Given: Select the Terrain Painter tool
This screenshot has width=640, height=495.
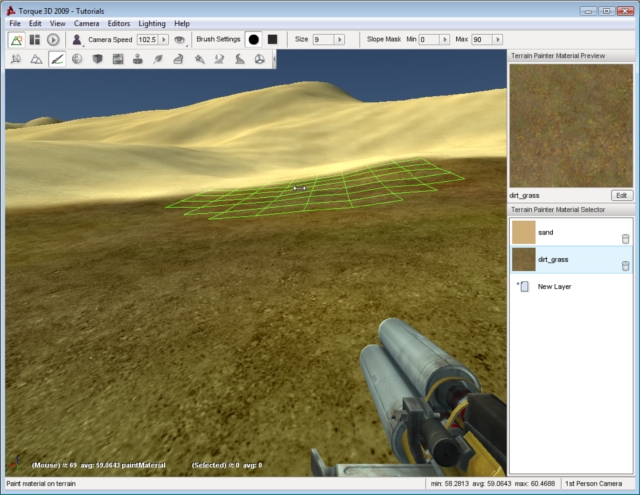Looking at the screenshot, I should click(x=57, y=60).
